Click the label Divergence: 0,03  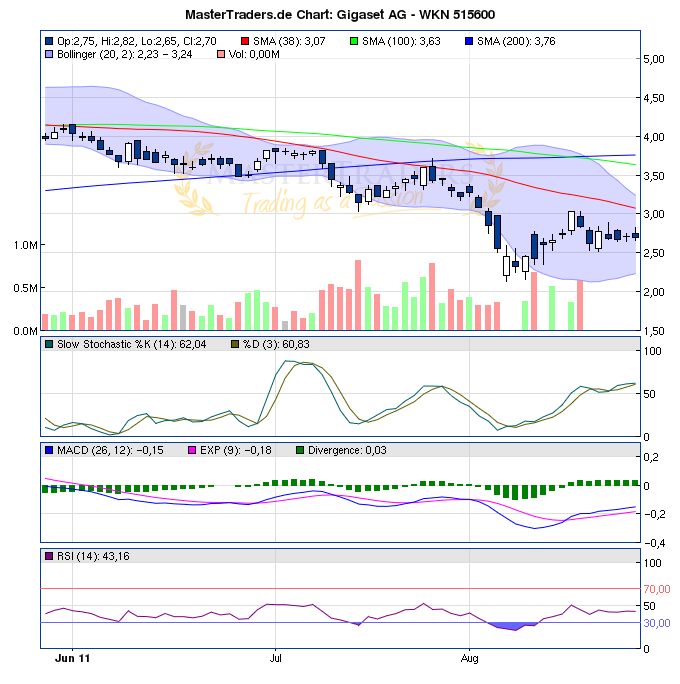(x=347, y=450)
